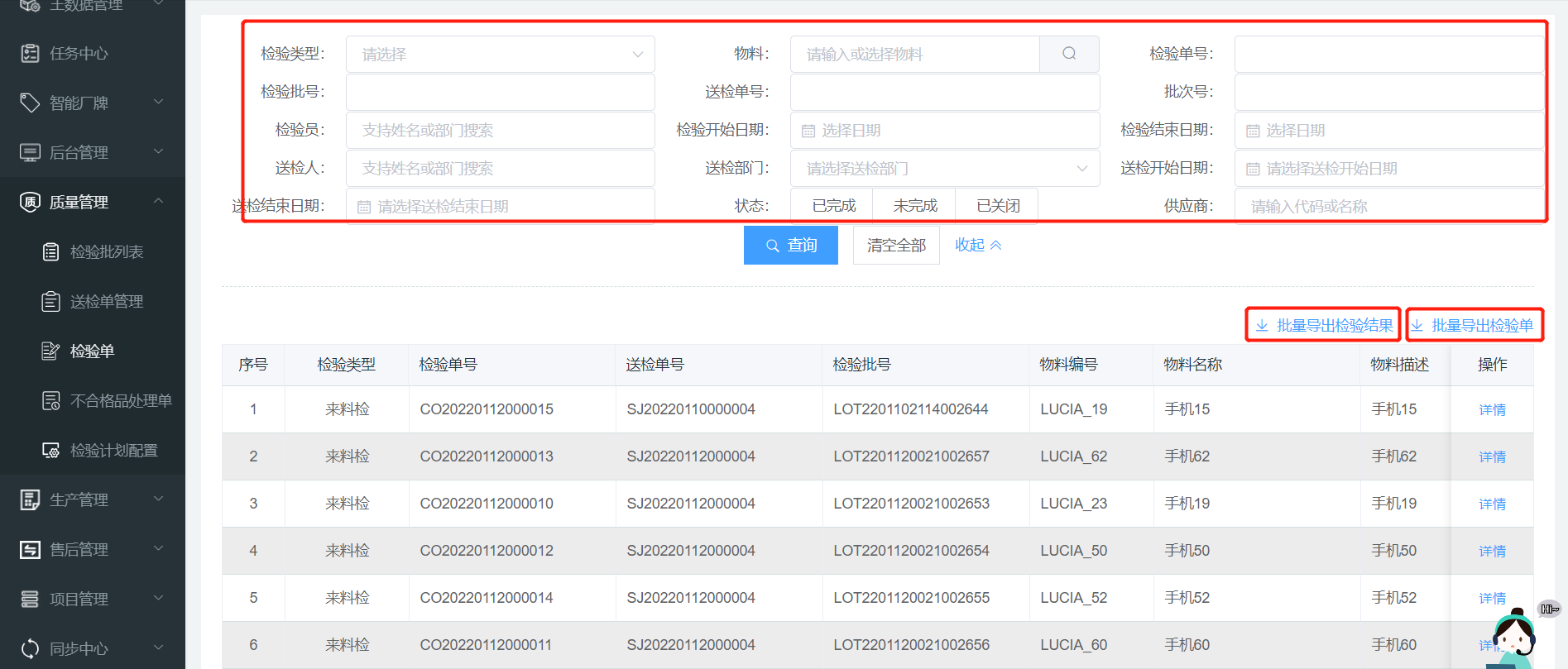1568x669 pixels.
Task: Click calendar icon in 检验开始日期 field
Action: click(808, 131)
